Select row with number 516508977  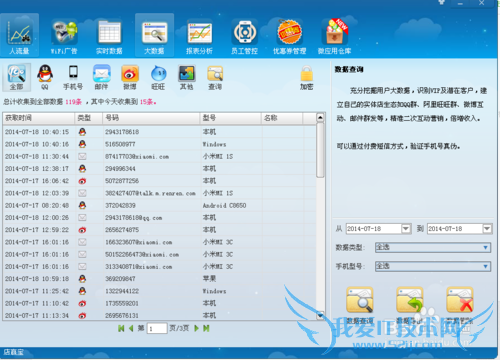159,144
